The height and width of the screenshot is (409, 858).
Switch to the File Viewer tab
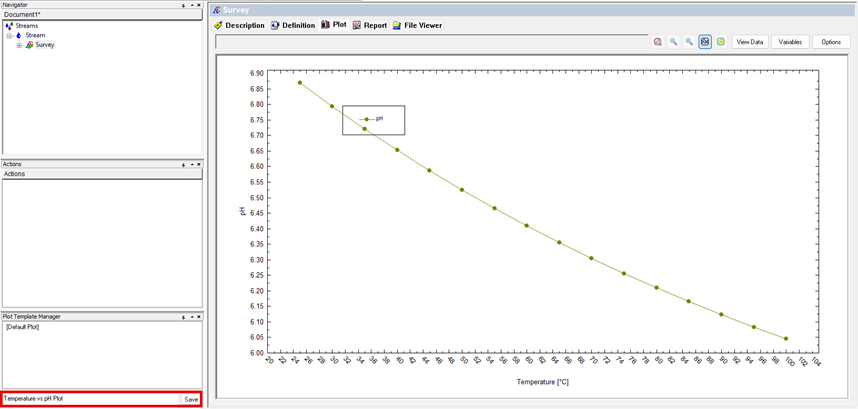pos(417,25)
